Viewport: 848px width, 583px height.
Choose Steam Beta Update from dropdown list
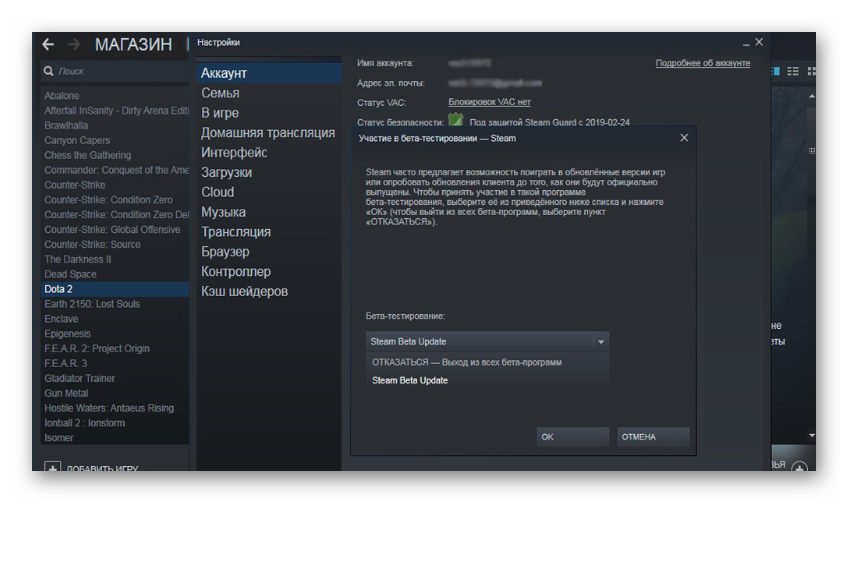click(410, 381)
